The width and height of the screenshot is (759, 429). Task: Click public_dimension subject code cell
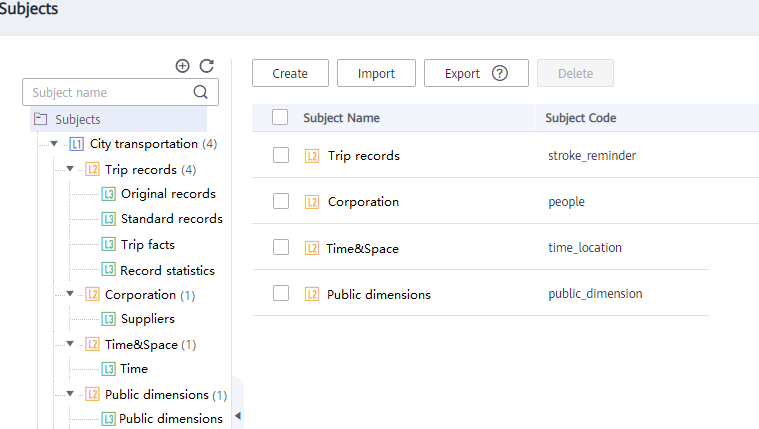tap(595, 294)
